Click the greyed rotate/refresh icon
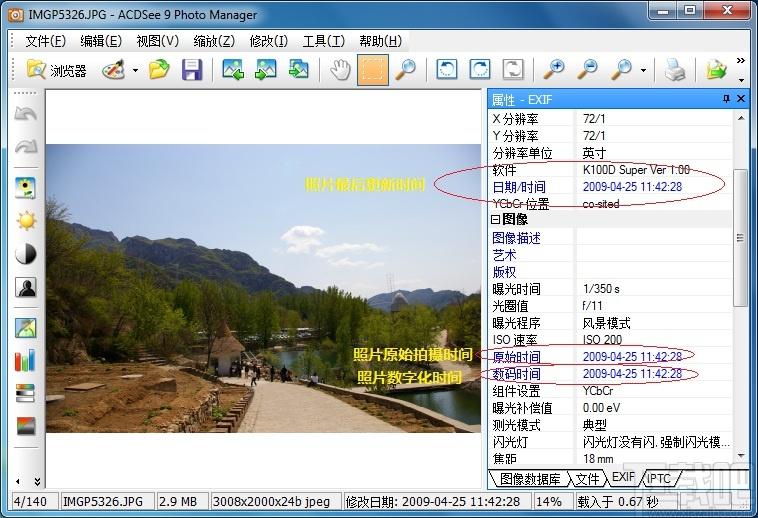 (x=513, y=71)
